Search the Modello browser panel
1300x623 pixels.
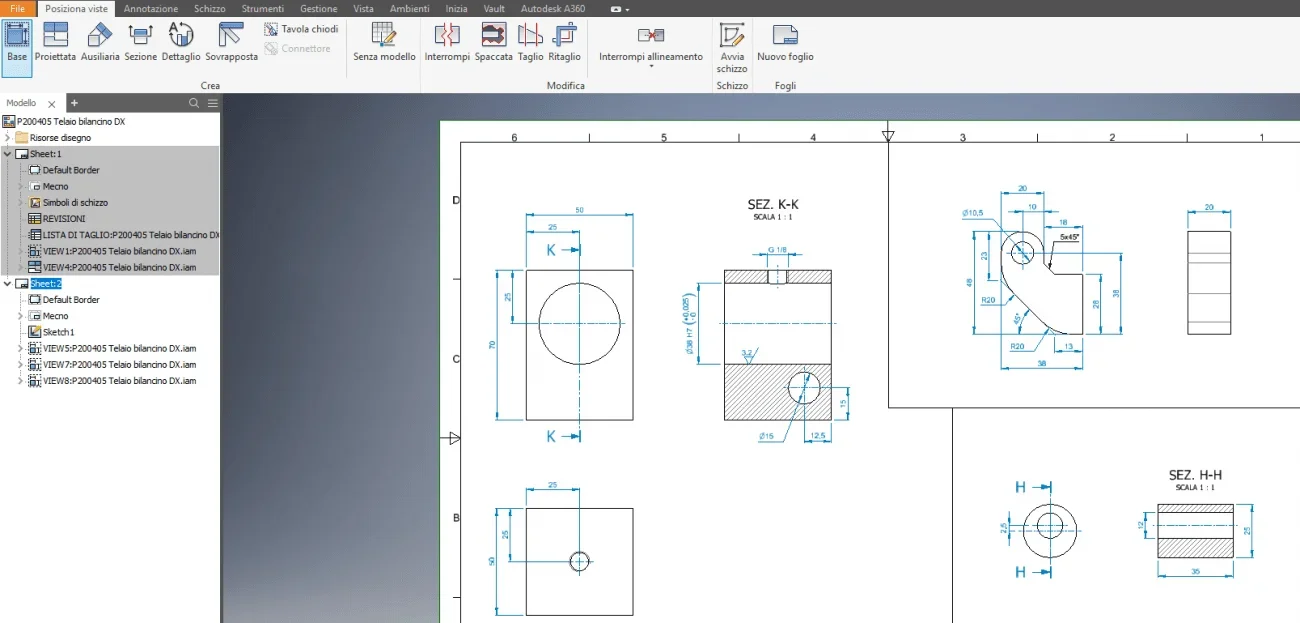click(194, 103)
